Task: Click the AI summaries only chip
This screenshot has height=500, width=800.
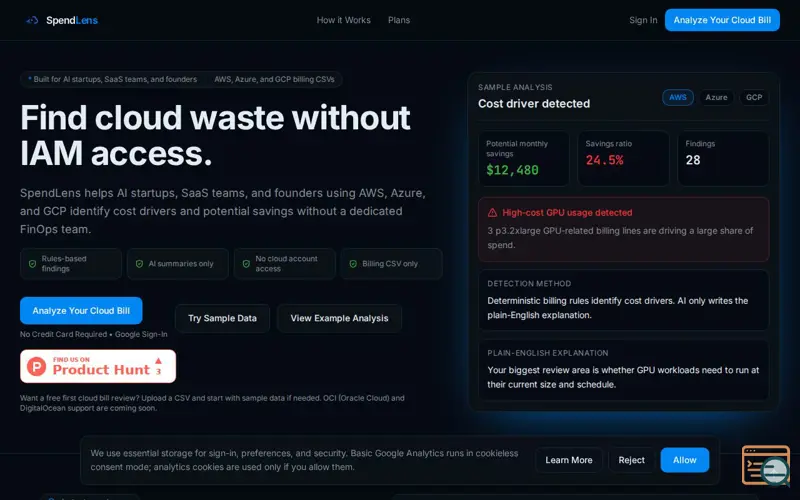Action: pos(178,264)
